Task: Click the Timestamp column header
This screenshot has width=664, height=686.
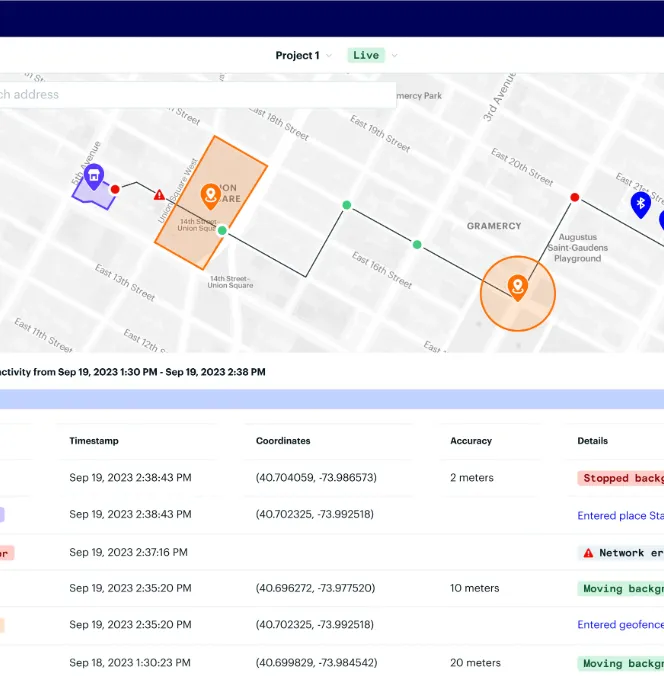Action: [x=94, y=441]
